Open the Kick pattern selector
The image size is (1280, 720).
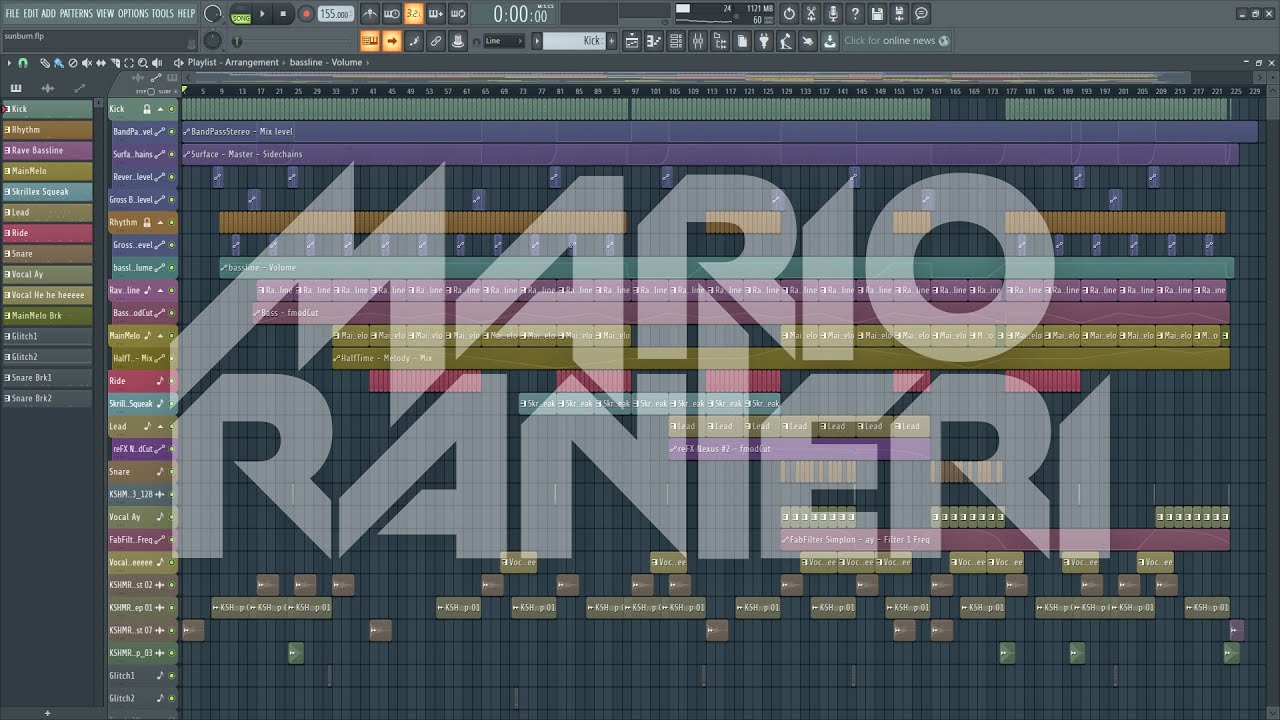click(x=575, y=41)
